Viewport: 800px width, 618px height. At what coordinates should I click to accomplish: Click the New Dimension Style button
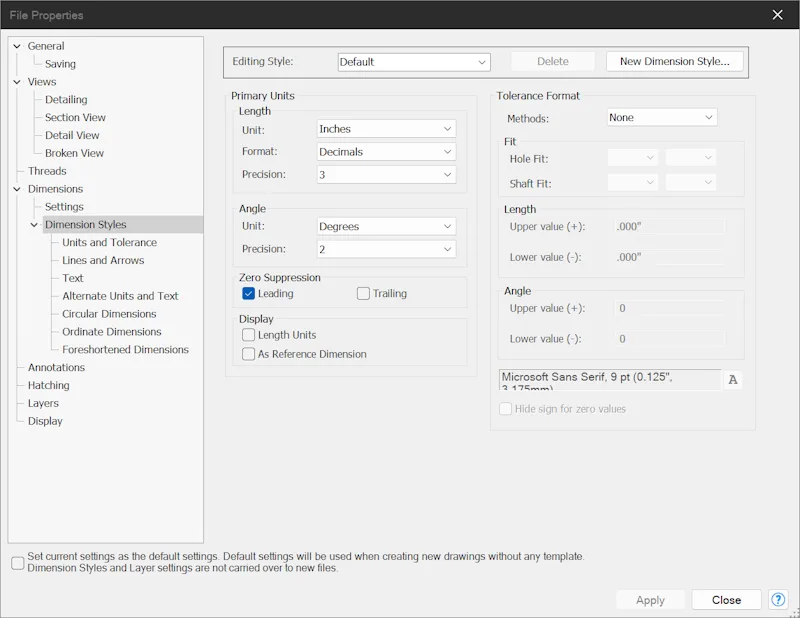click(674, 61)
